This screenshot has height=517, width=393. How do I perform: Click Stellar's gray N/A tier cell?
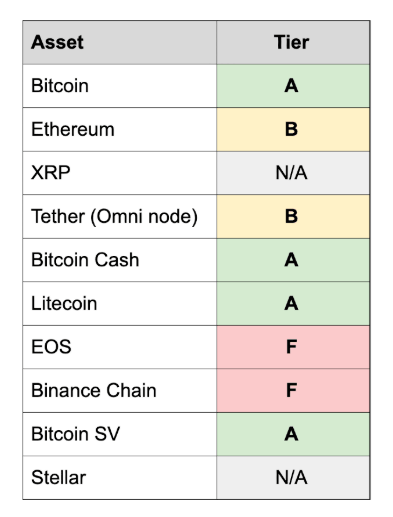[x=293, y=478]
